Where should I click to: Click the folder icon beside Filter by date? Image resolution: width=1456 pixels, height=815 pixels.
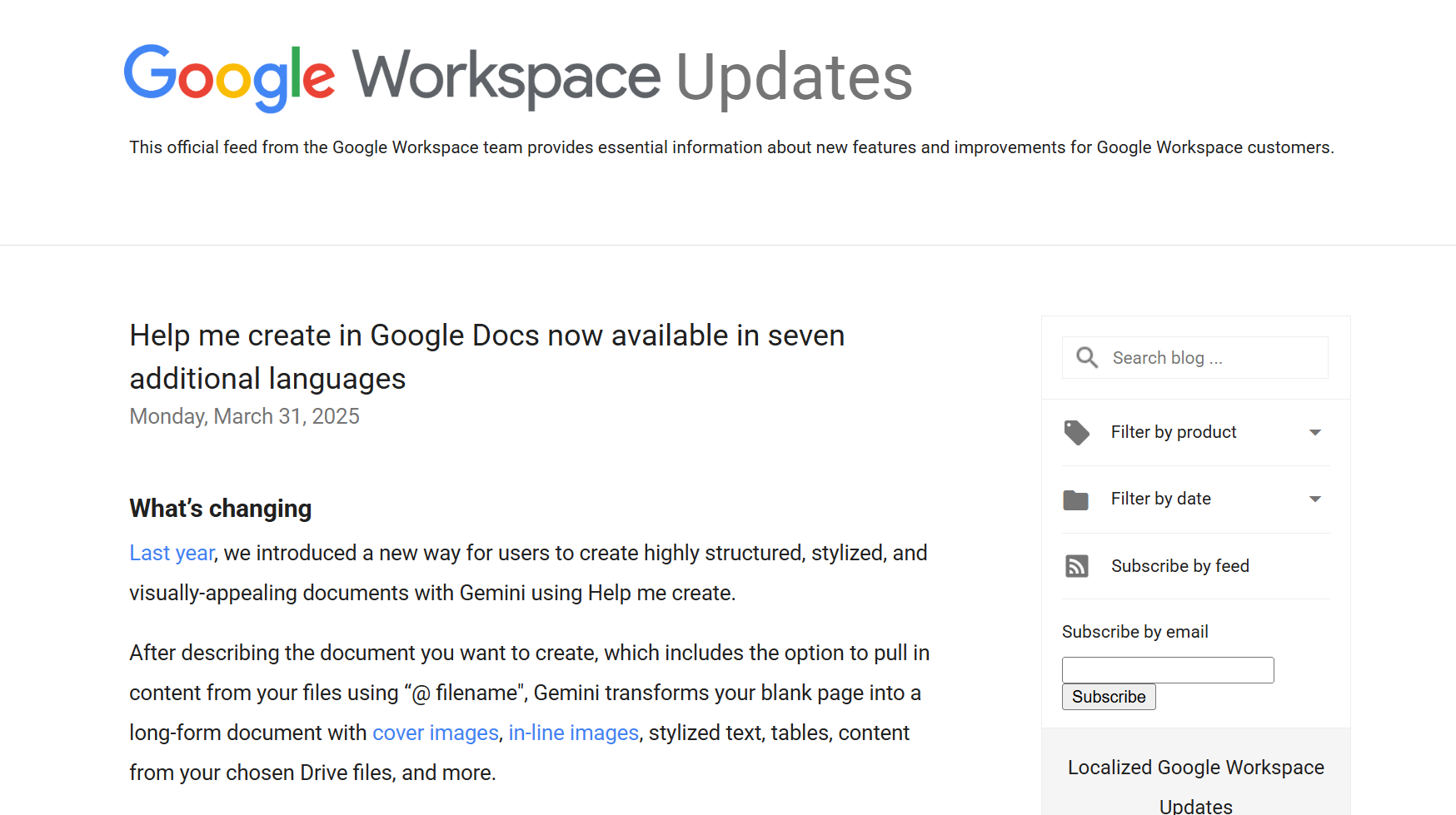[1077, 499]
